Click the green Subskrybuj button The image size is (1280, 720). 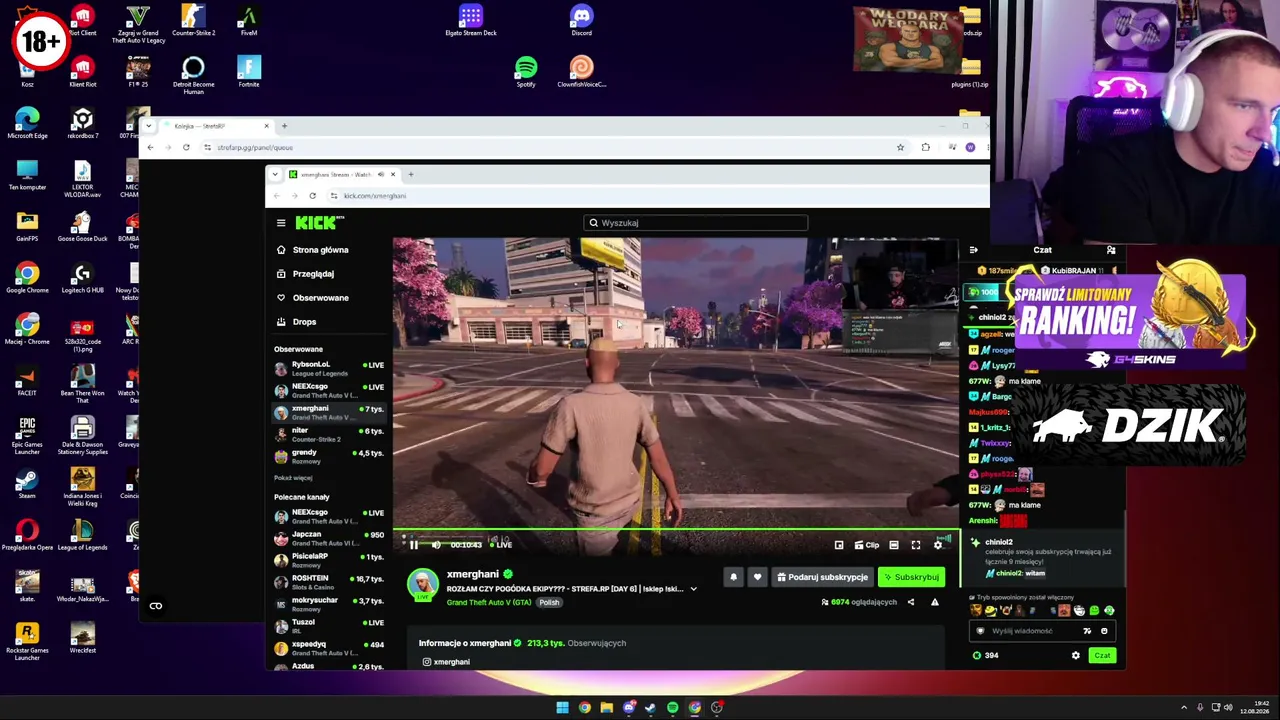point(911,577)
